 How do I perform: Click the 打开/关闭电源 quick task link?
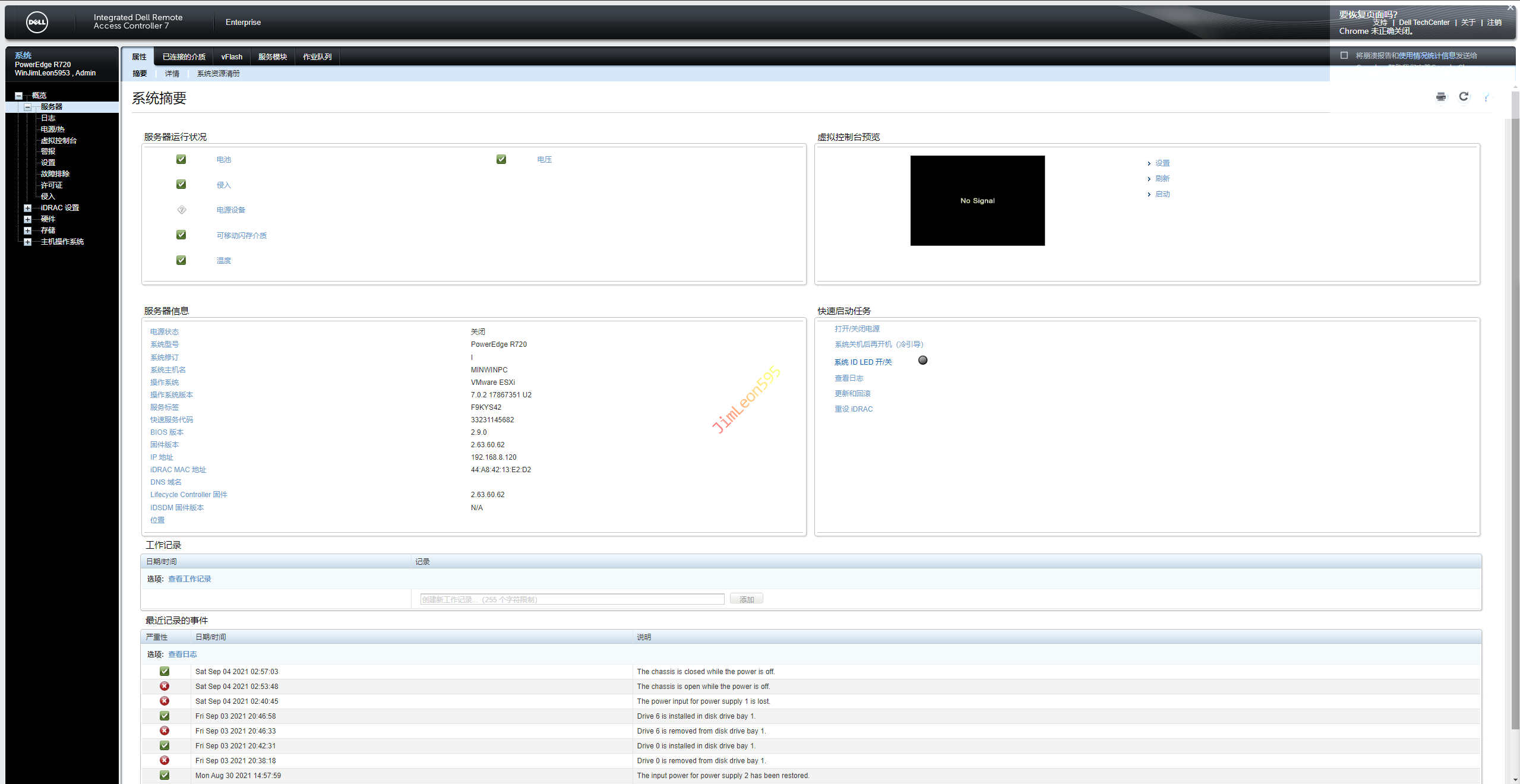tap(857, 328)
